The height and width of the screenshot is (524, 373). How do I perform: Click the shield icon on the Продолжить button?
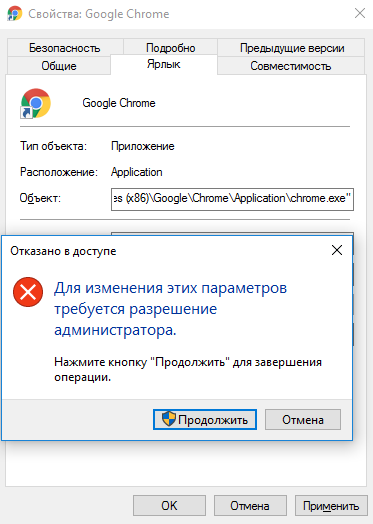click(x=169, y=419)
